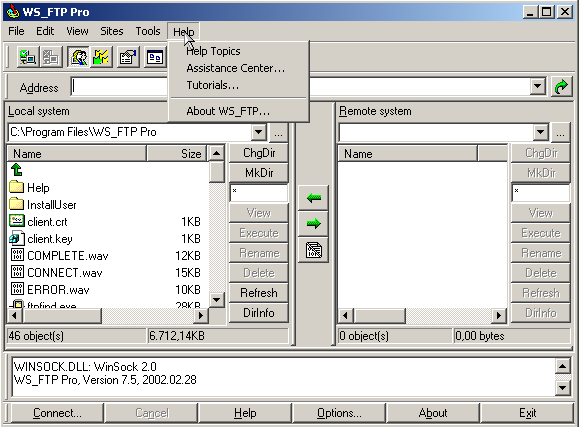Viewport: 579px width, 427px height.
Task: Click the Connect toolbar icon with green checkmark
Action: coord(28,57)
